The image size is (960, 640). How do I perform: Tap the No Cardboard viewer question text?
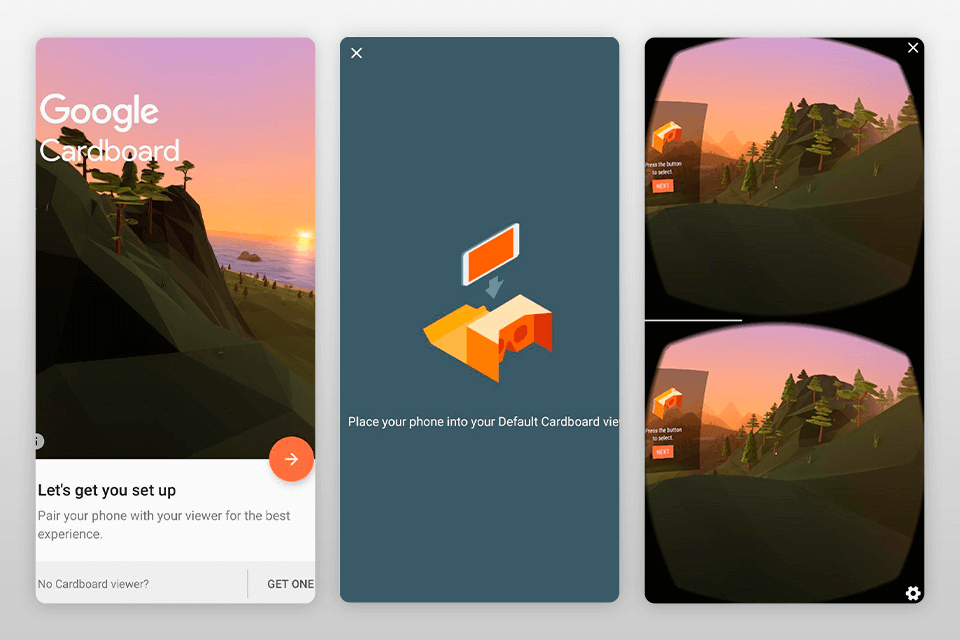point(95,583)
